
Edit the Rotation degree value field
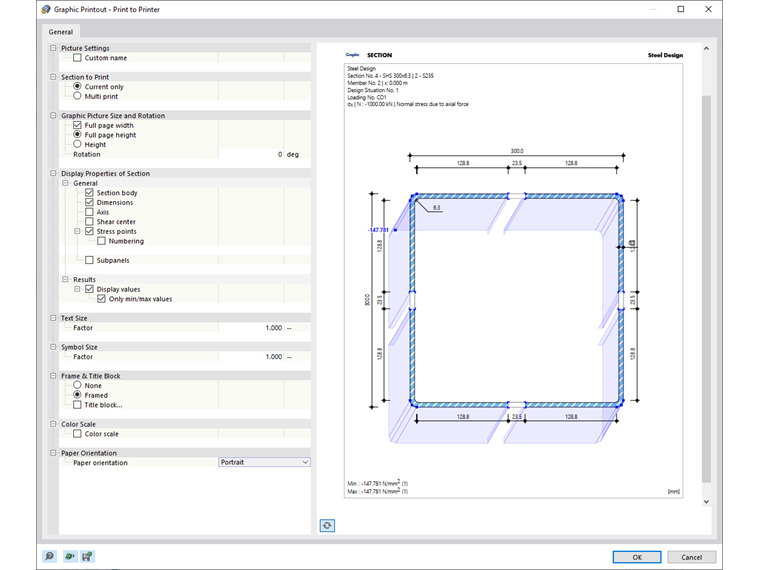point(251,154)
